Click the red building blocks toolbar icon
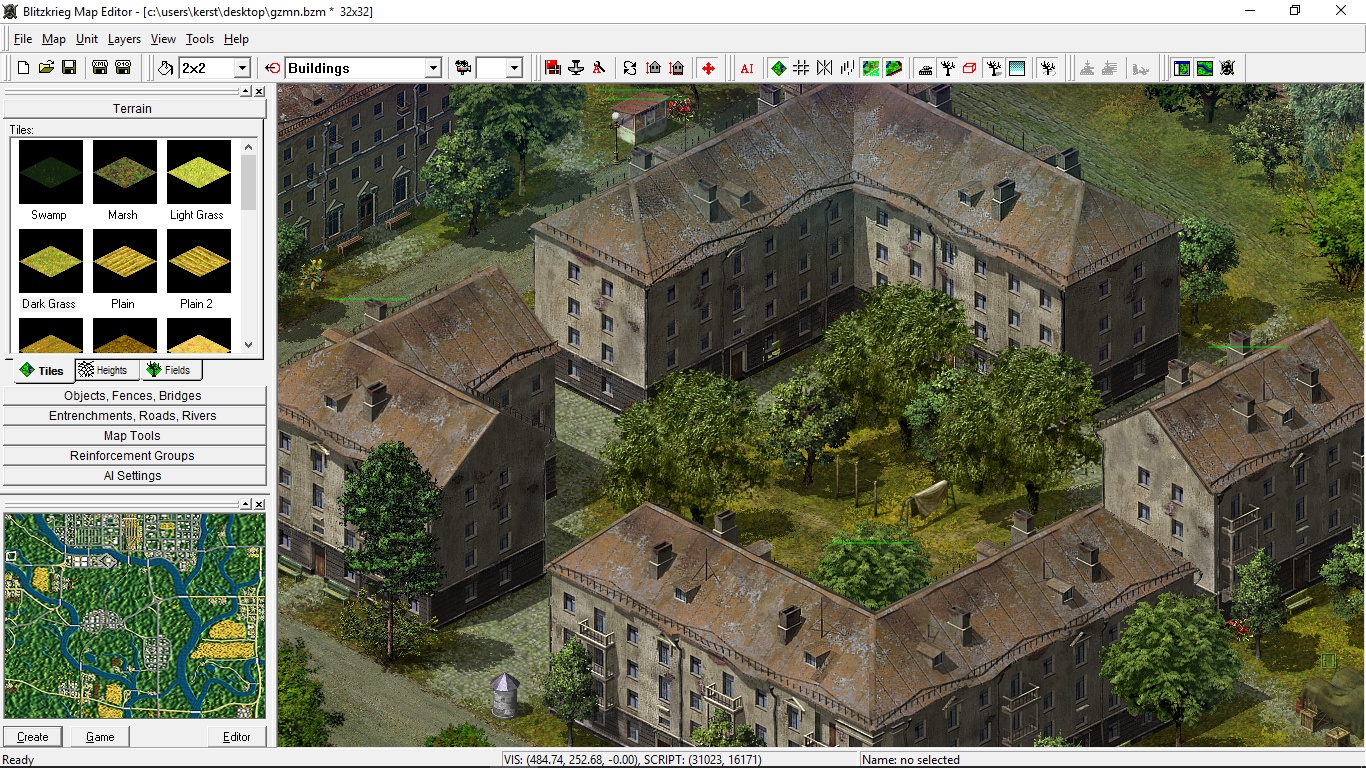Image resolution: width=1366 pixels, height=768 pixels. (x=553, y=68)
